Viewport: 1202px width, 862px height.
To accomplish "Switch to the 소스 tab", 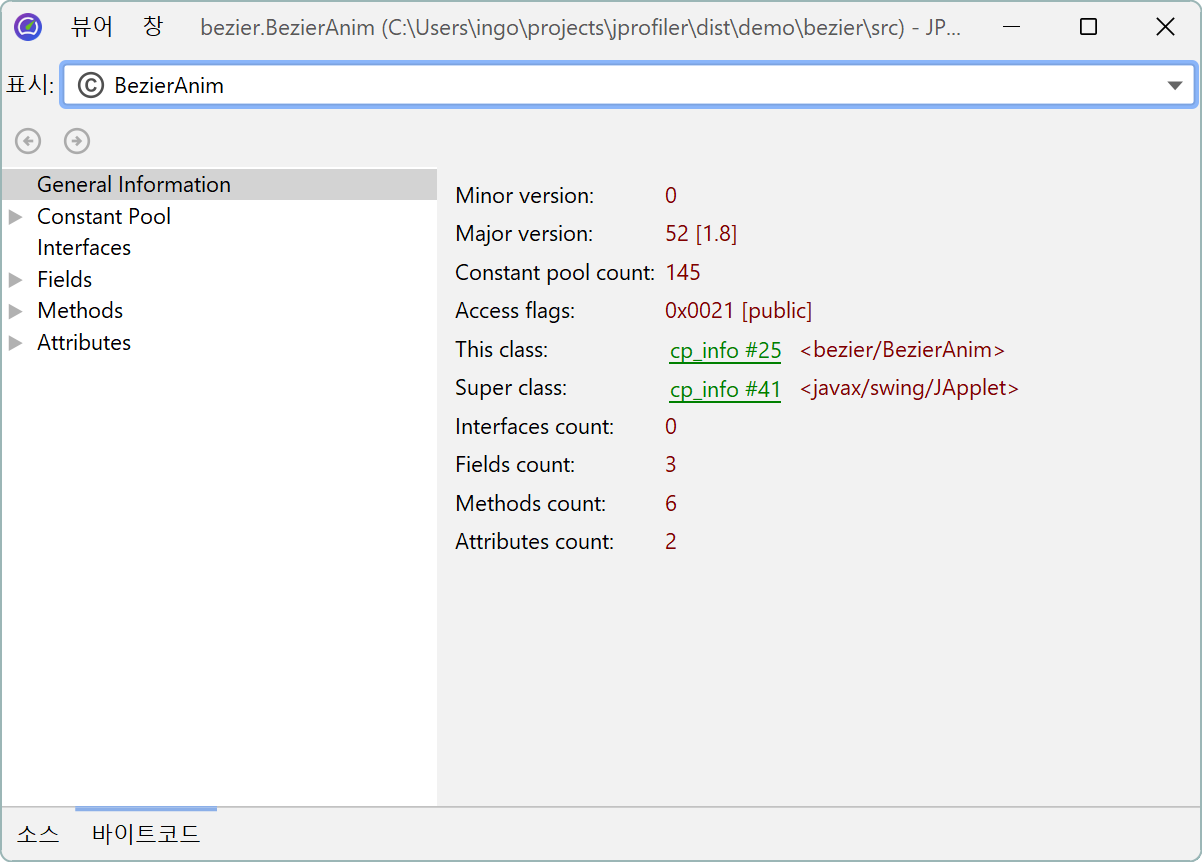I will [x=38, y=834].
